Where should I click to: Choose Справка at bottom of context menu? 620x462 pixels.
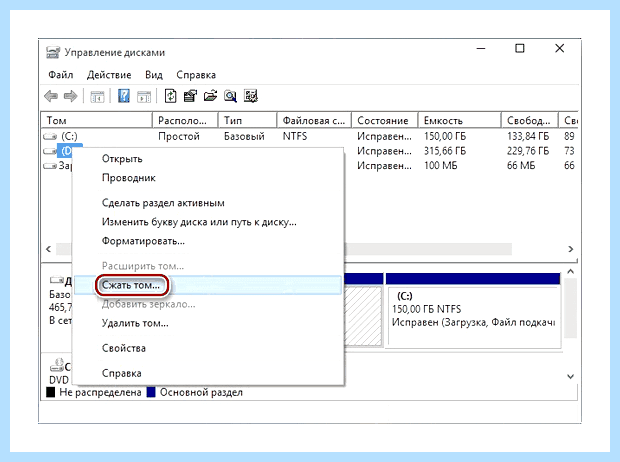click(121, 373)
